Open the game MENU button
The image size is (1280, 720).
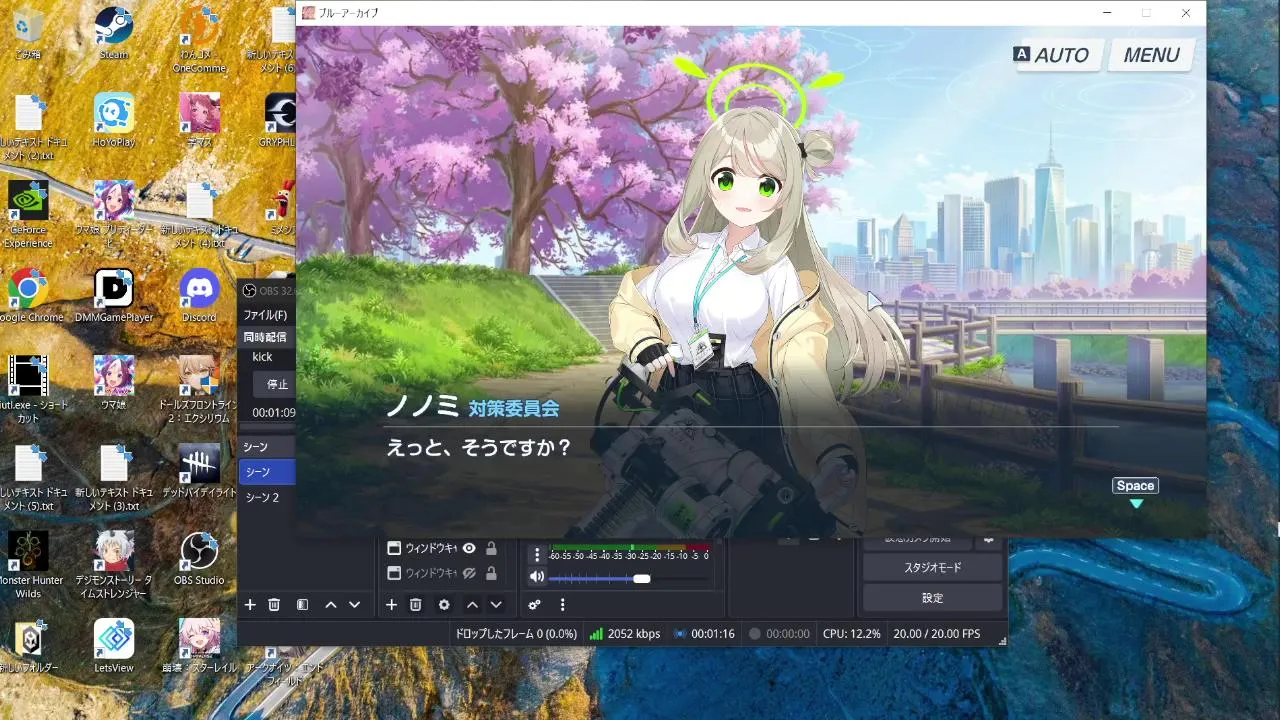pyautogui.click(x=1151, y=55)
